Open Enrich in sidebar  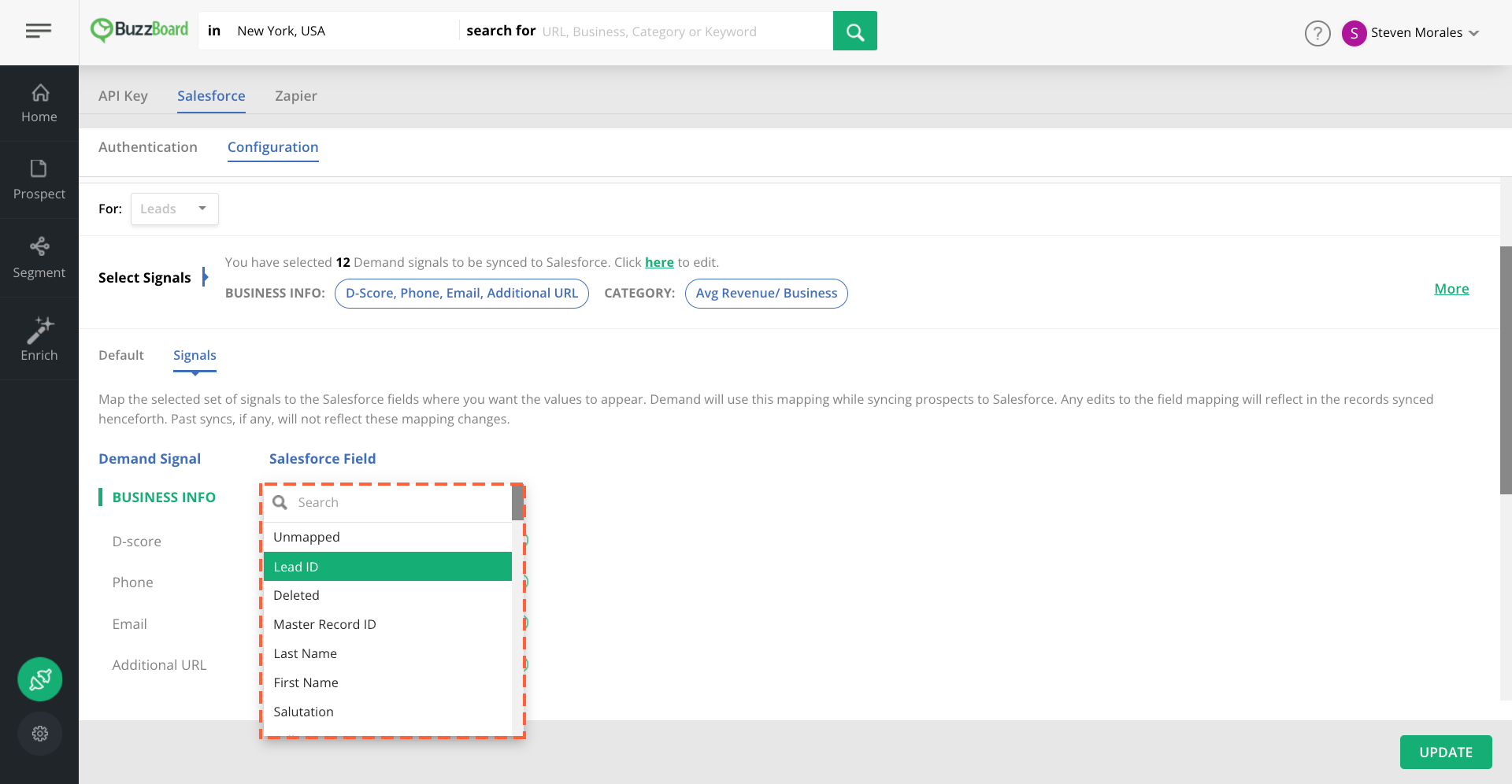39,339
